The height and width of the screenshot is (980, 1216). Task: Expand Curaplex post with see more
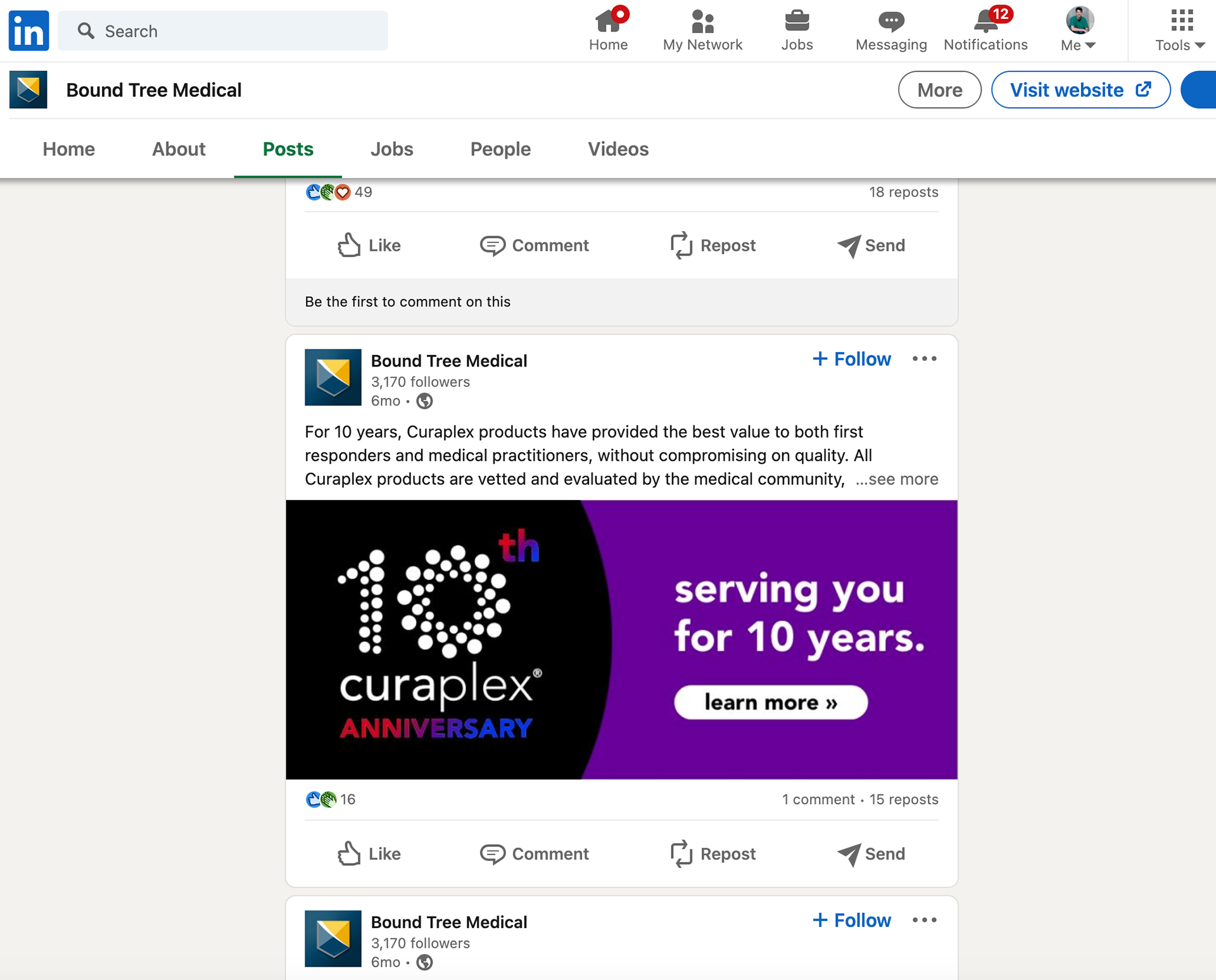[897, 479]
